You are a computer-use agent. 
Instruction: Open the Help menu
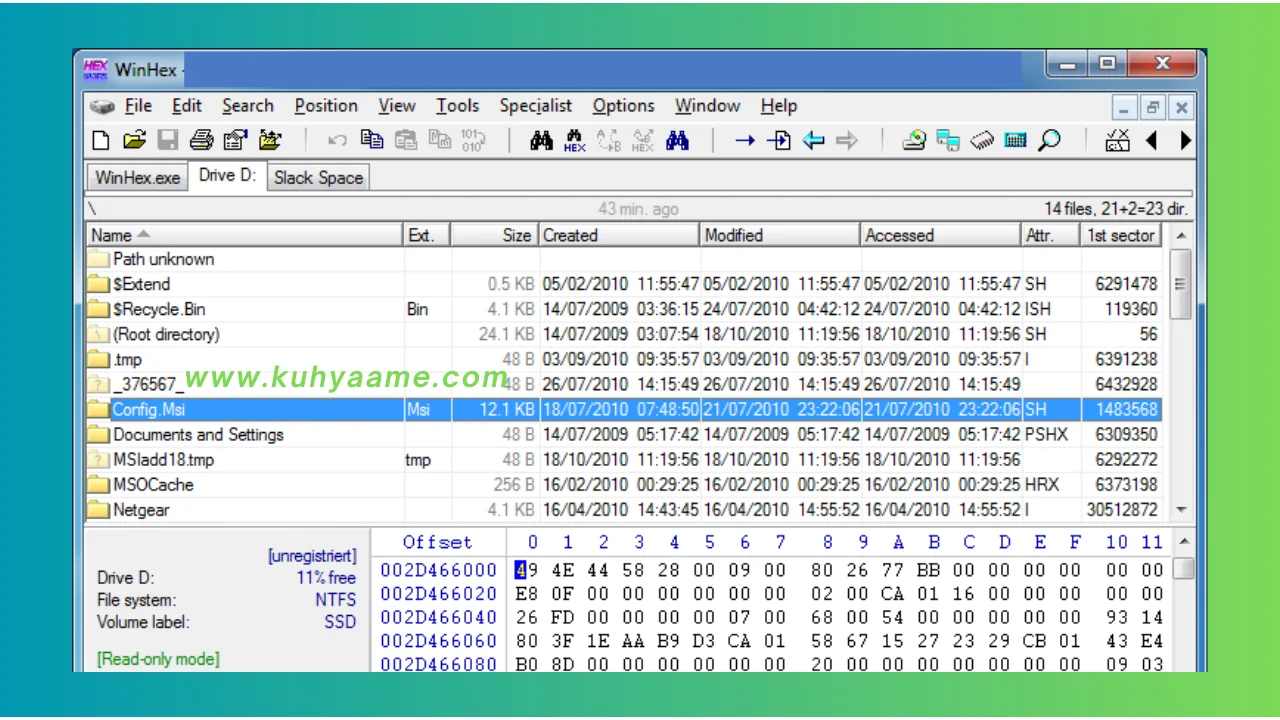click(x=779, y=106)
